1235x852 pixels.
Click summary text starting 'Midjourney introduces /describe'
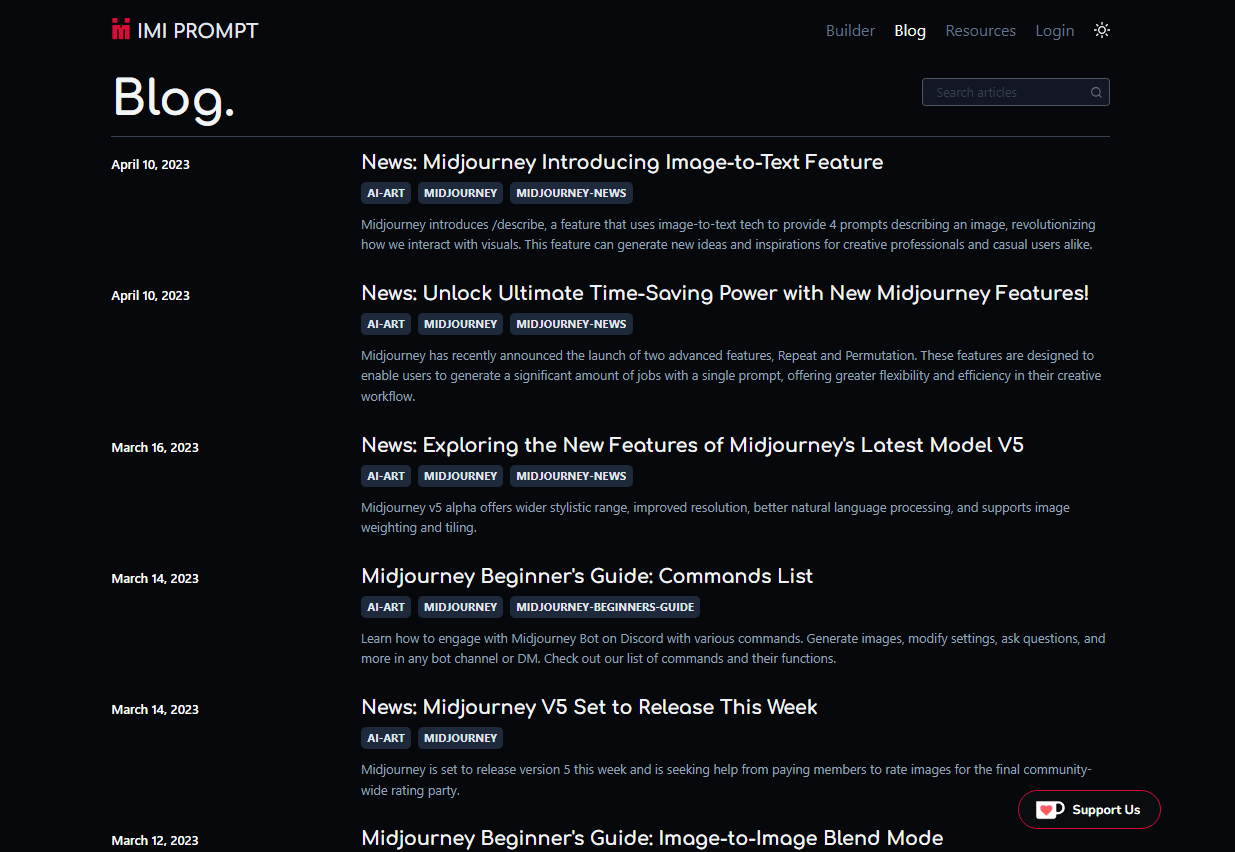(728, 235)
